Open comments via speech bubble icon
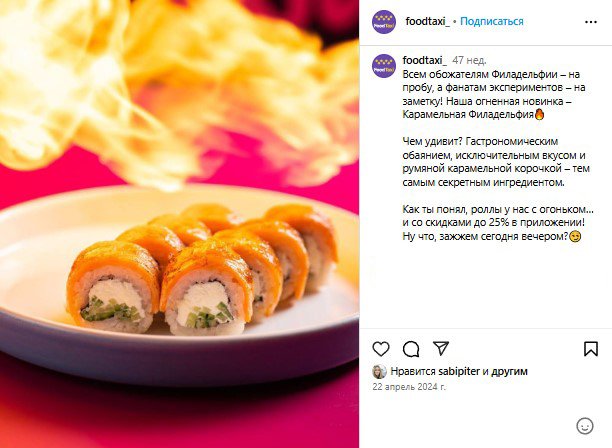The image size is (612, 448). 411,349
